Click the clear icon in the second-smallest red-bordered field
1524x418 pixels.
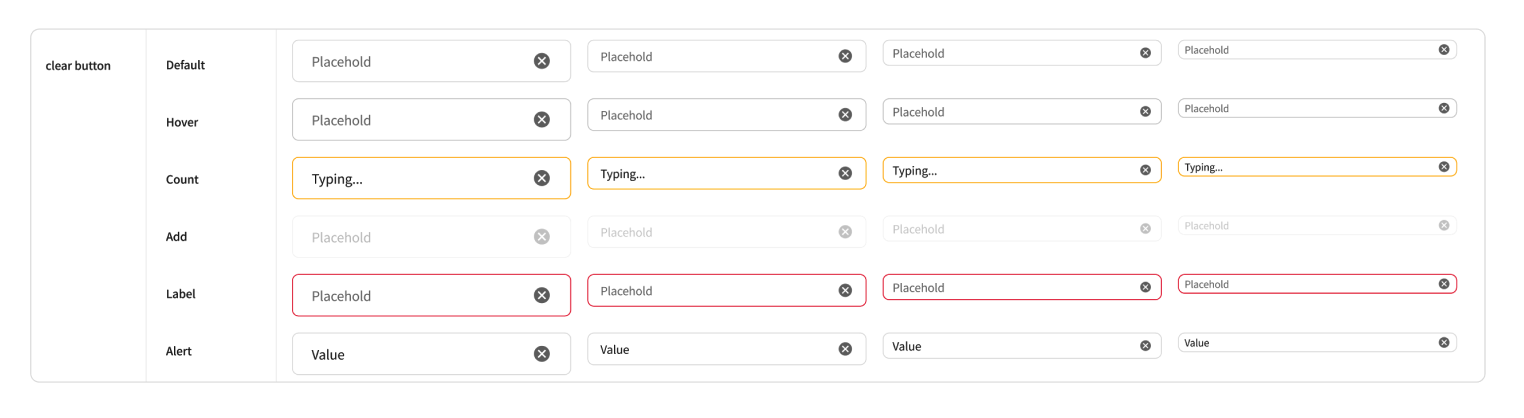[1146, 288]
